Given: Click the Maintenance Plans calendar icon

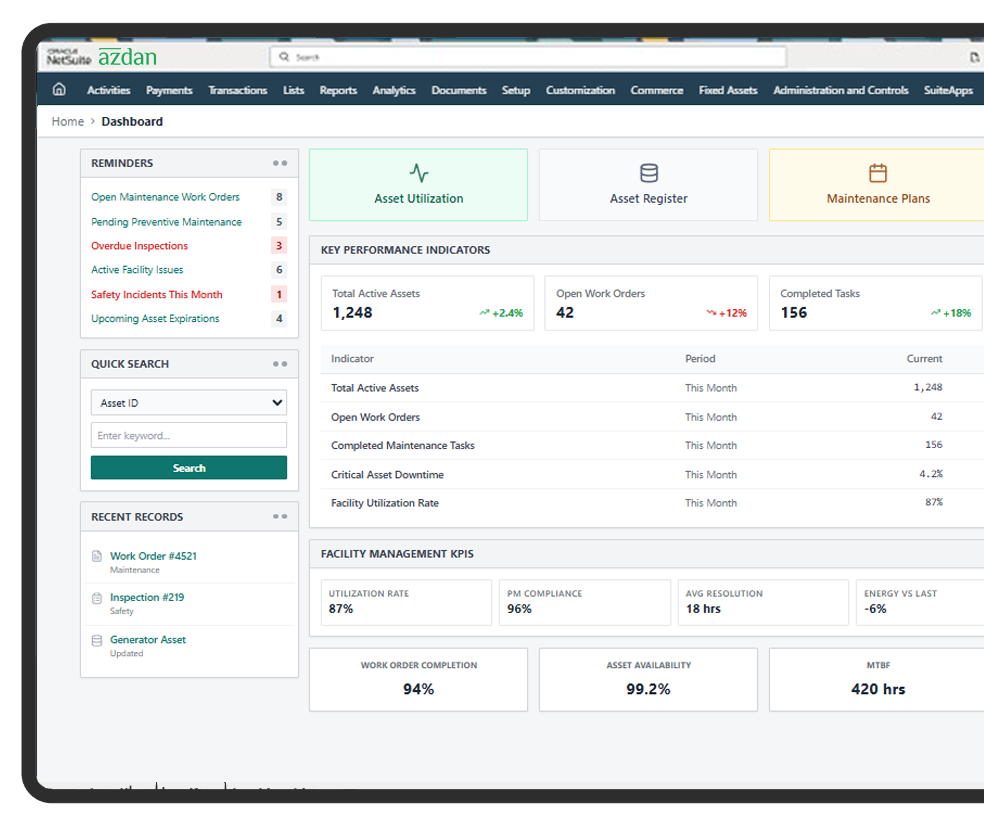Looking at the screenshot, I should pyautogui.click(x=877, y=173).
